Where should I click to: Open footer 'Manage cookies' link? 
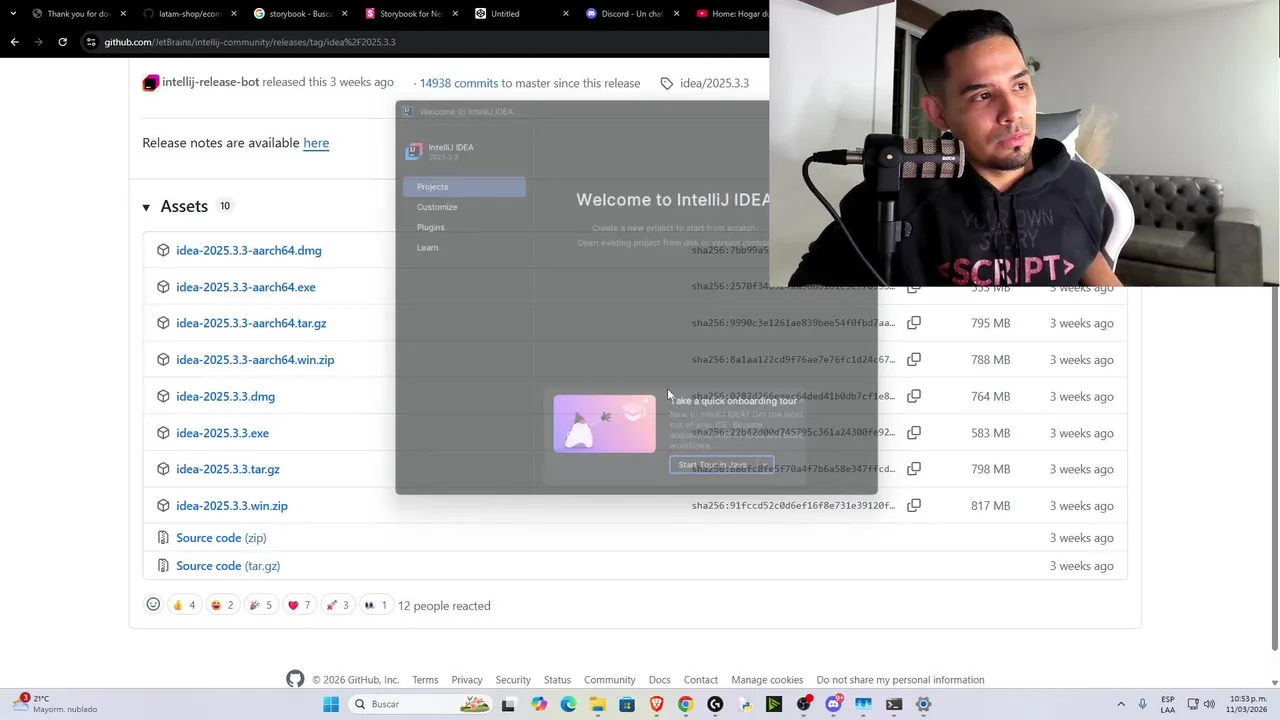tap(767, 680)
